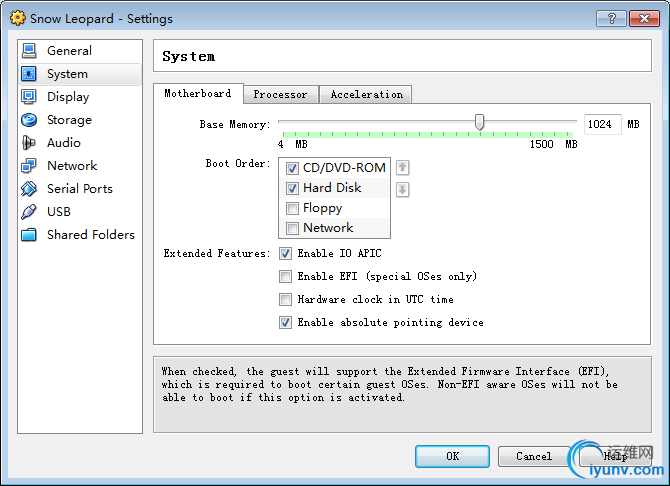Enable EFI (special OSes only) checkbox
The image size is (670, 486).
(x=286, y=276)
